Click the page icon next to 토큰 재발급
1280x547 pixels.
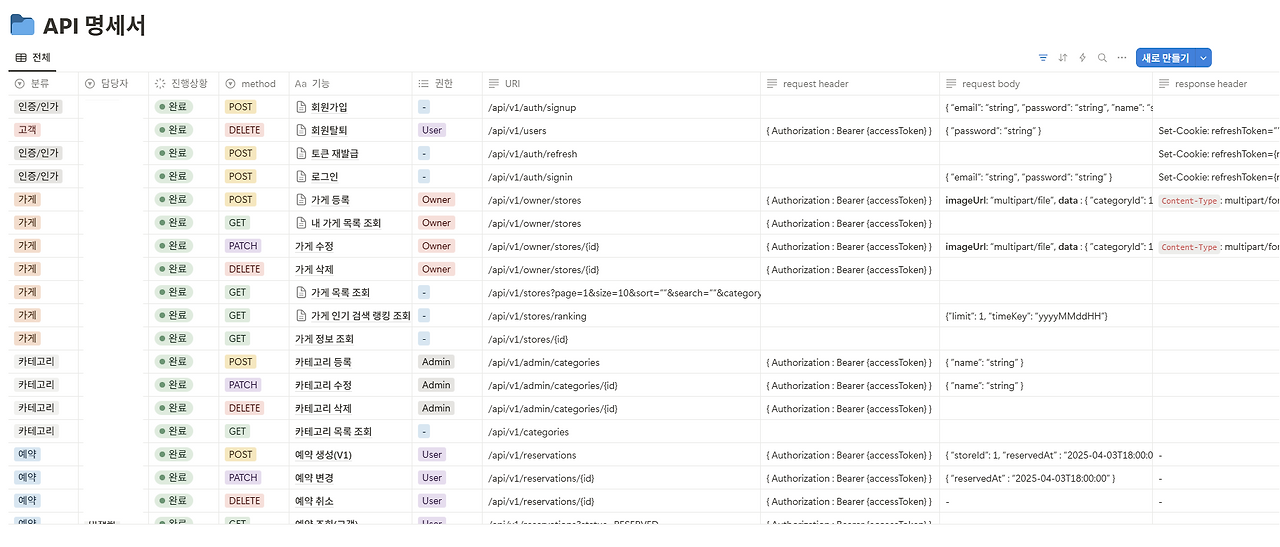(301, 153)
